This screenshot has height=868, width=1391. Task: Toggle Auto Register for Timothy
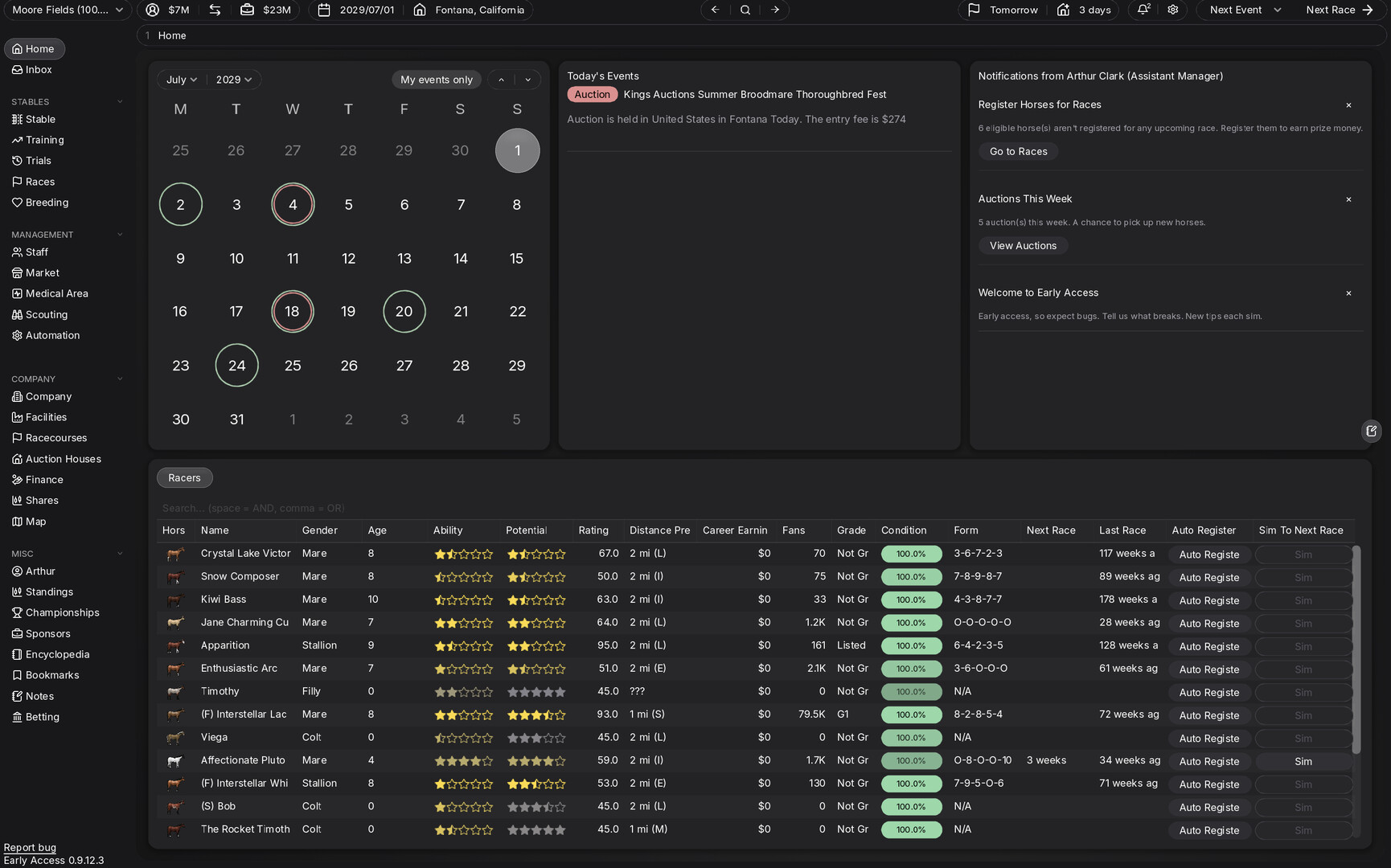click(1208, 692)
